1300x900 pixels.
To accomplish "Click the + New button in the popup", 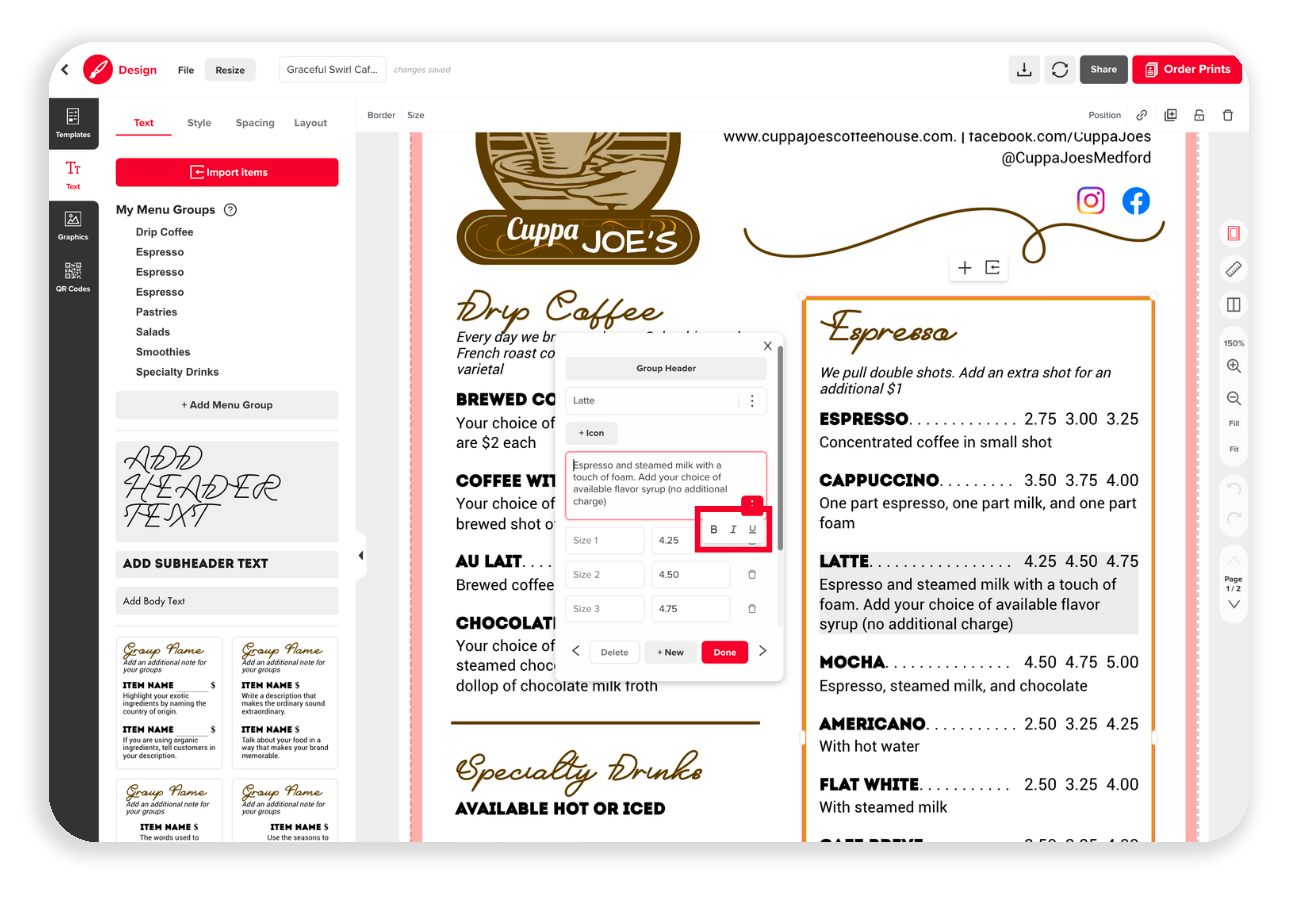I will (670, 652).
